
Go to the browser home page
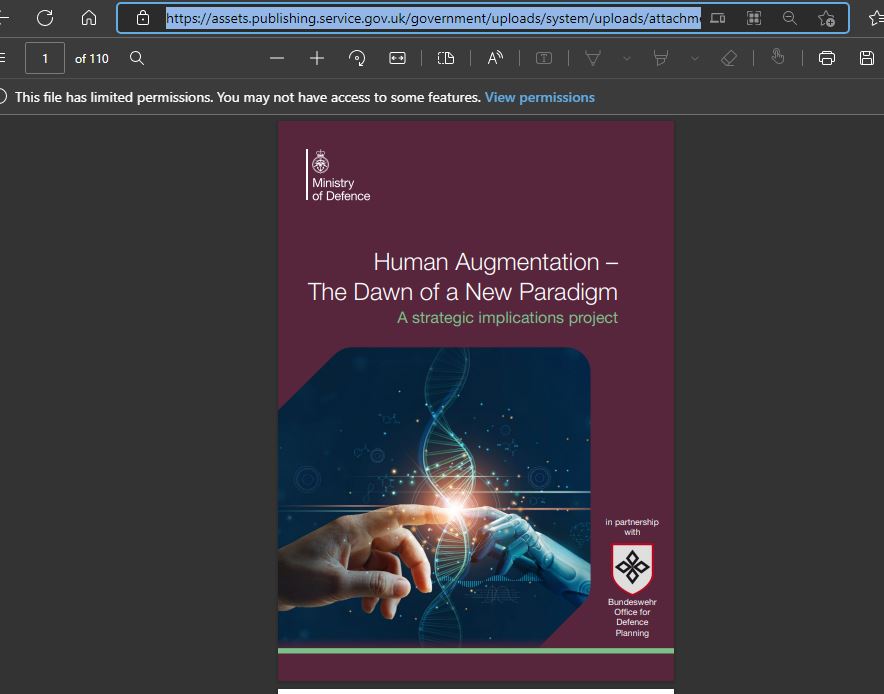[x=89, y=18]
